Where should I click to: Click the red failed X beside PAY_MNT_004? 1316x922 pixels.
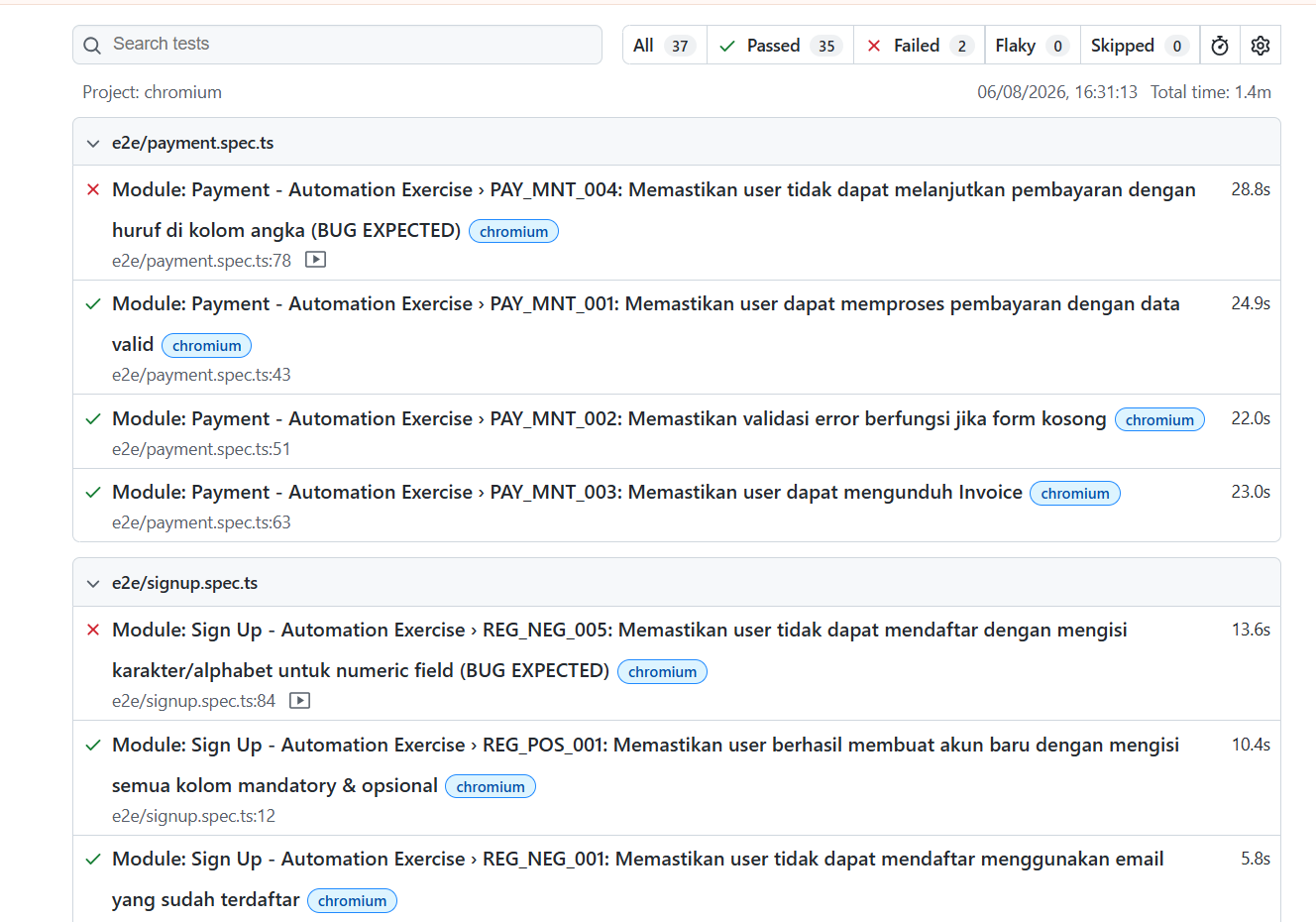coord(93,189)
